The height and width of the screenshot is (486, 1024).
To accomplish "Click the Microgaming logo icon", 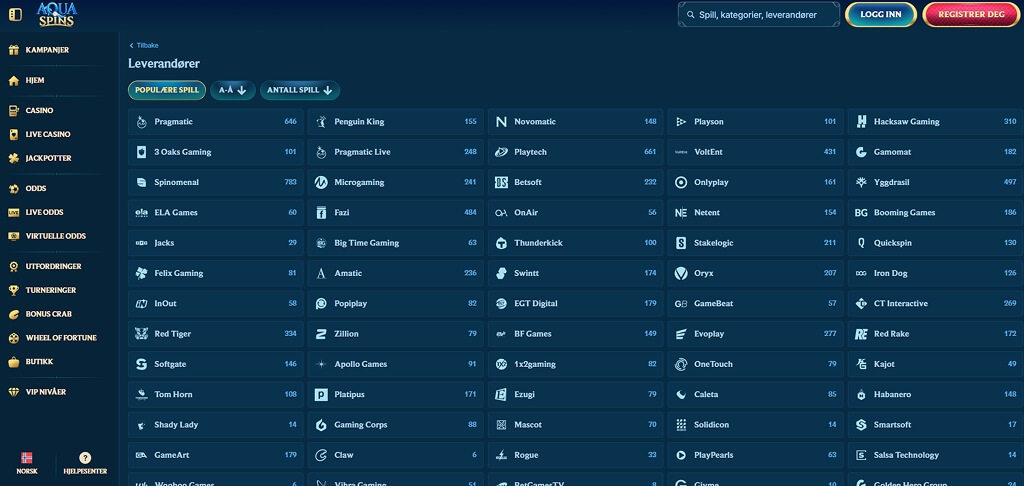I will pyautogui.click(x=321, y=182).
